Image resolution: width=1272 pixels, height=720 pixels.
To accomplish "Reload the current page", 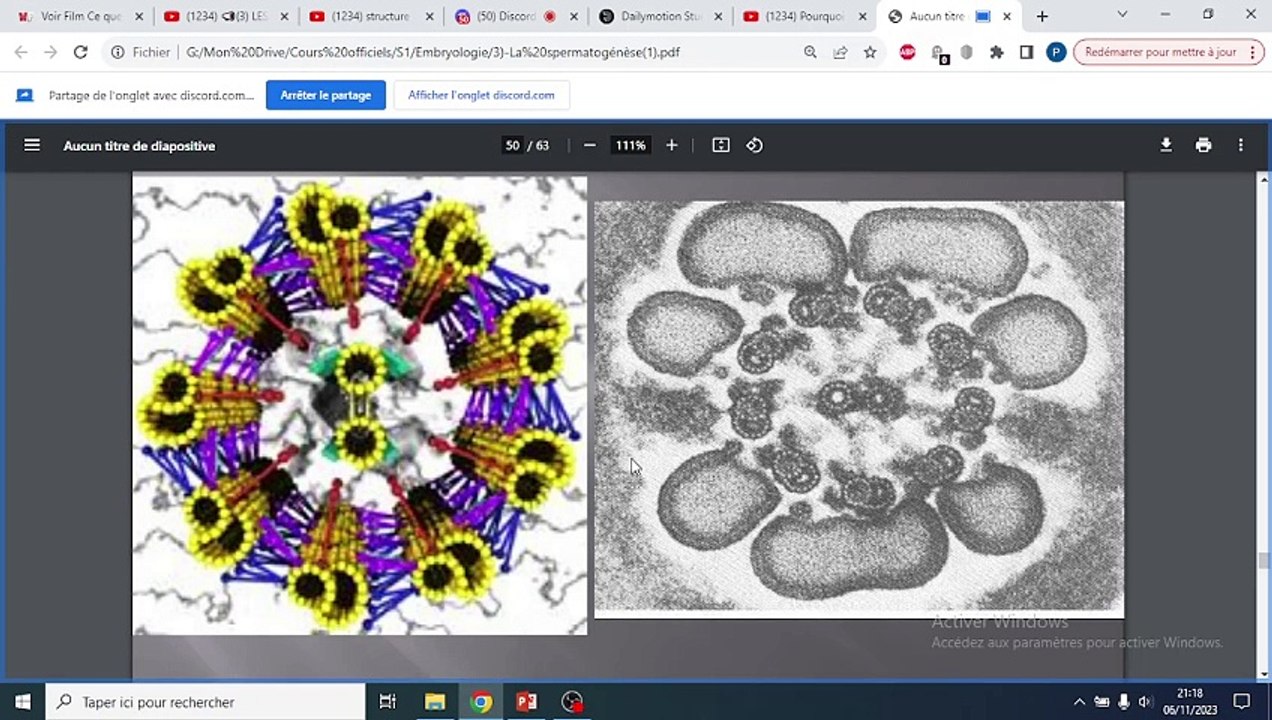I will coord(81,52).
